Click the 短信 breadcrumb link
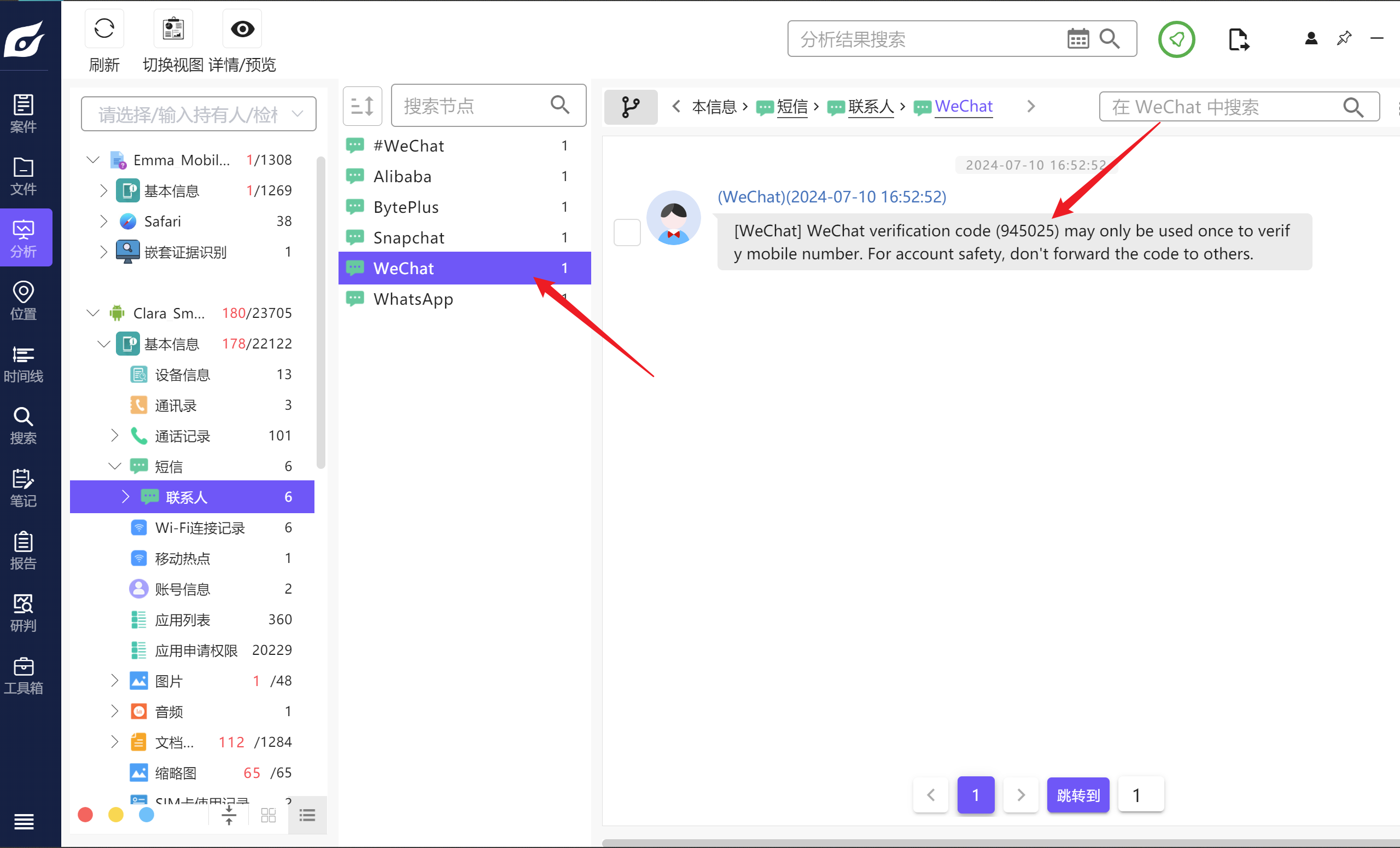 (x=791, y=106)
